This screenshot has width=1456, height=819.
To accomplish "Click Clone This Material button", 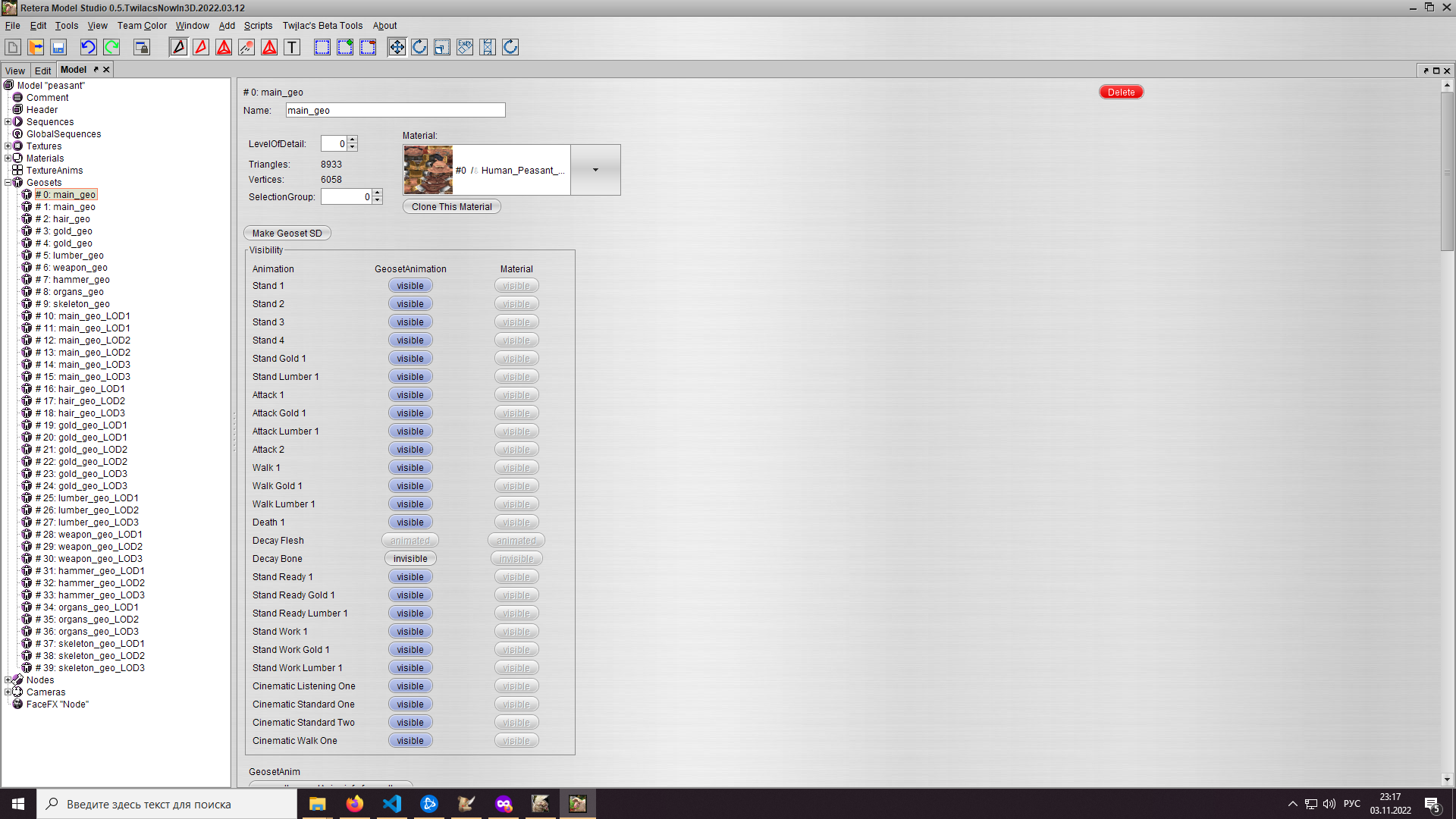I will pyautogui.click(x=452, y=207).
